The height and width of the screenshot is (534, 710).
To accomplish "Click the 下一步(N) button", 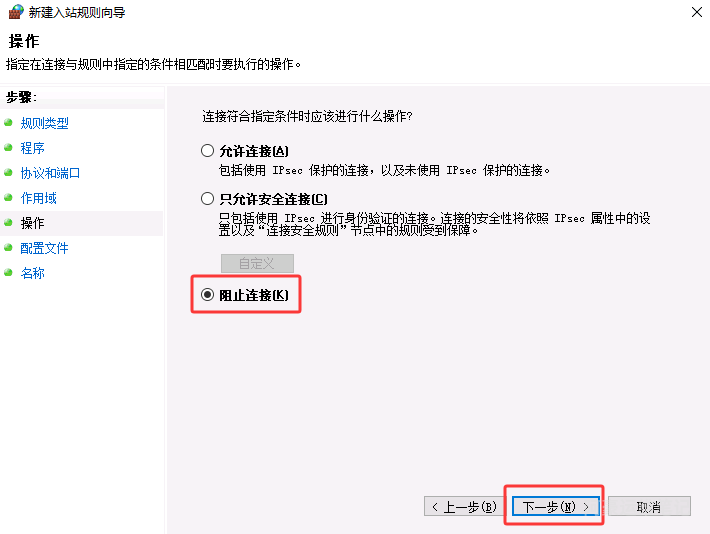I will (x=556, y=506).
